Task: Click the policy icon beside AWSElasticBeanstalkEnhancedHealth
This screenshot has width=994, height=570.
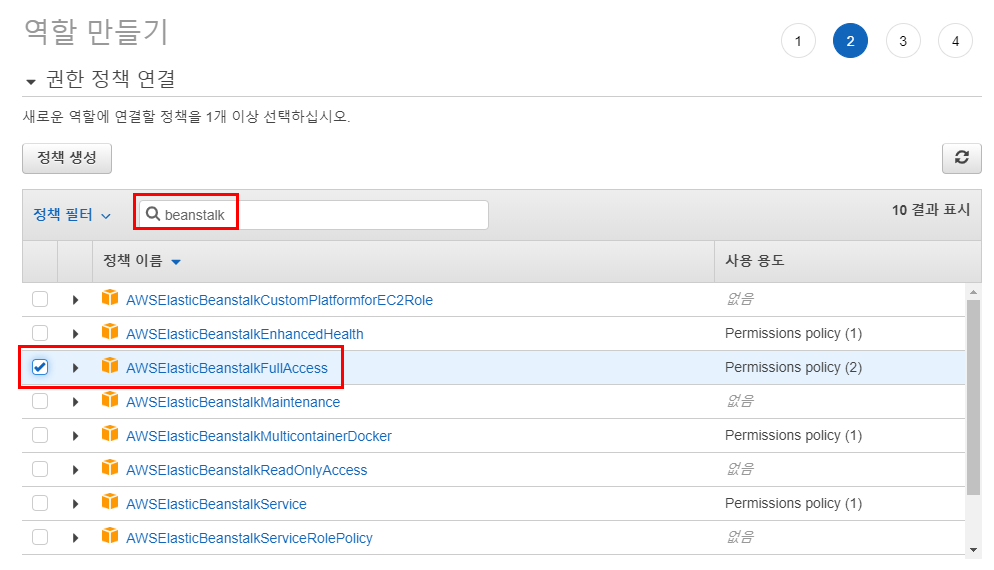Action: (110, 332)
